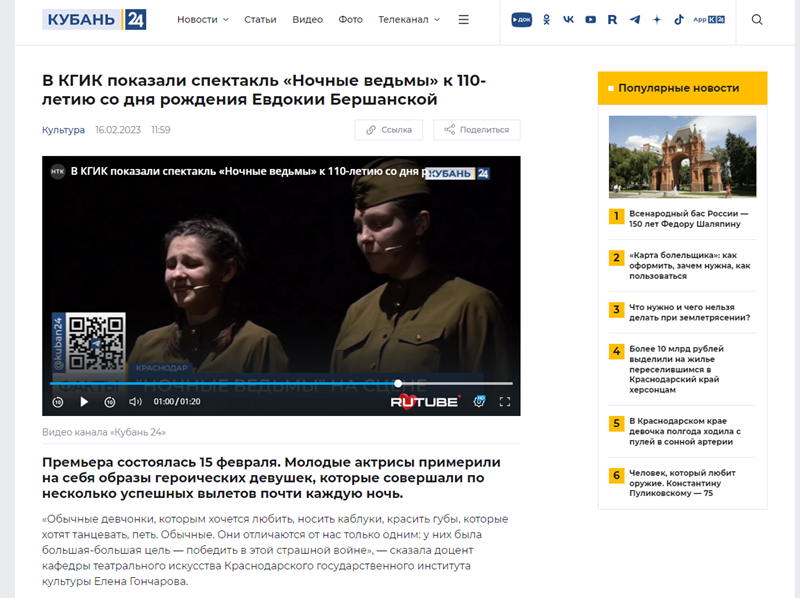Click the Поделиться share button
Screen dimensions: 800x598
tap(477, 130)
